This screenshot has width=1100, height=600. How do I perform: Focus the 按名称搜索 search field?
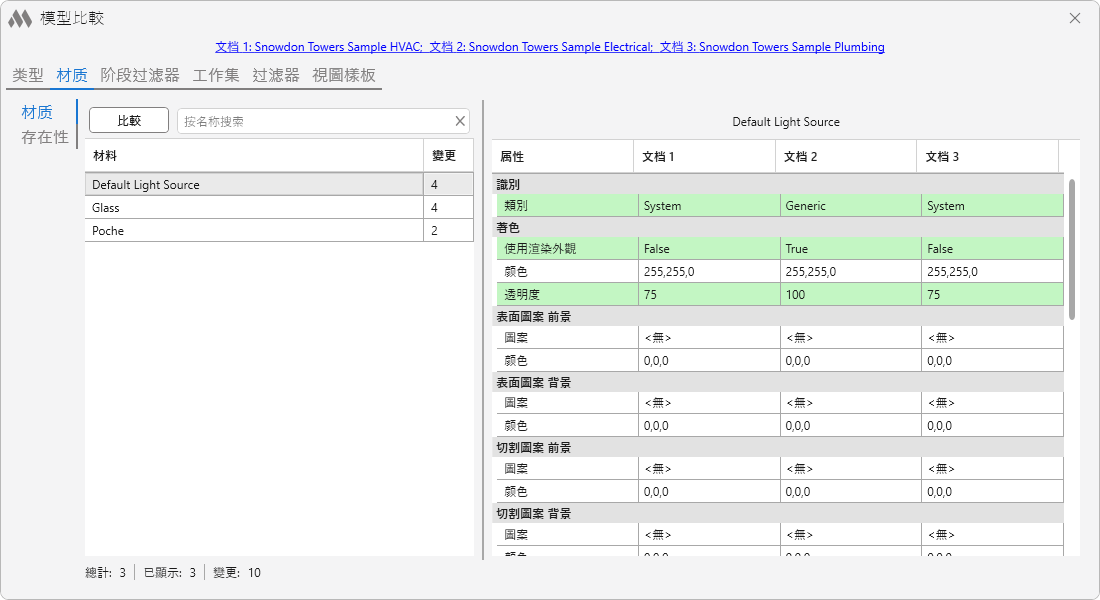tap(316, 121)
